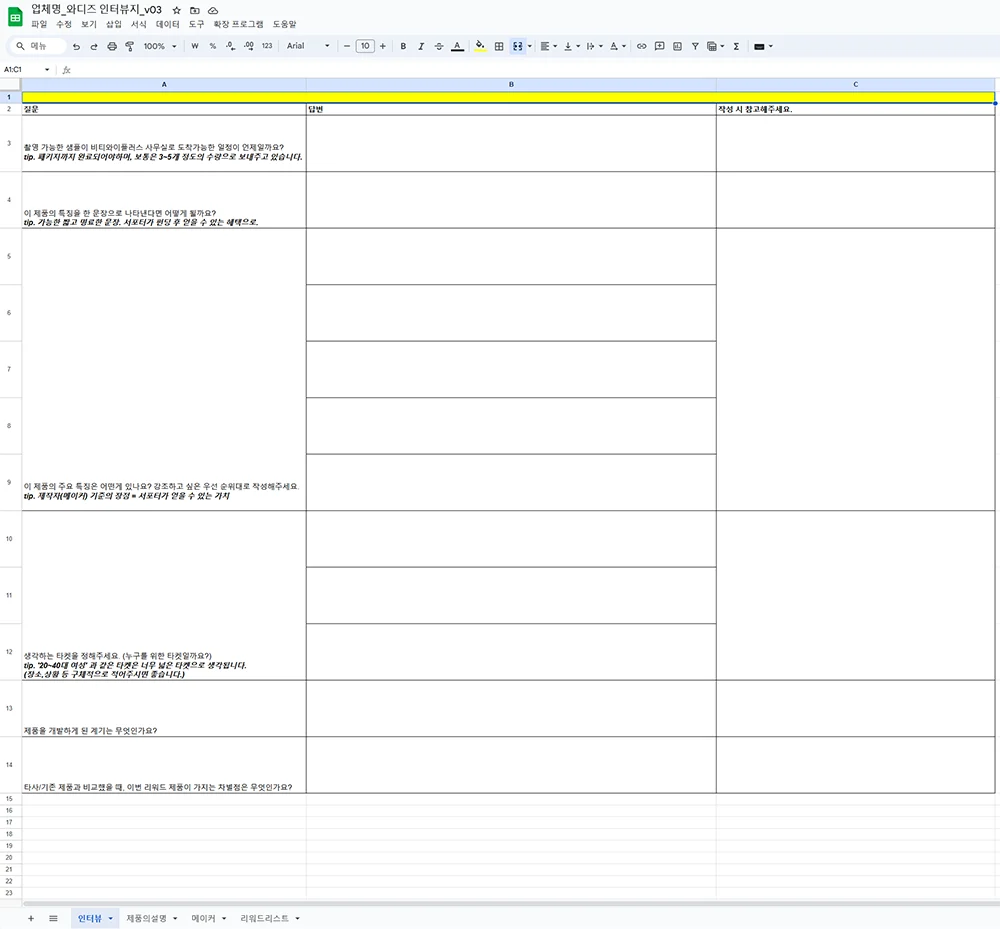Viewport: 1000px width, 929px height.
Task: Open the functions sigma icon
Action: (x=736, y=46)
